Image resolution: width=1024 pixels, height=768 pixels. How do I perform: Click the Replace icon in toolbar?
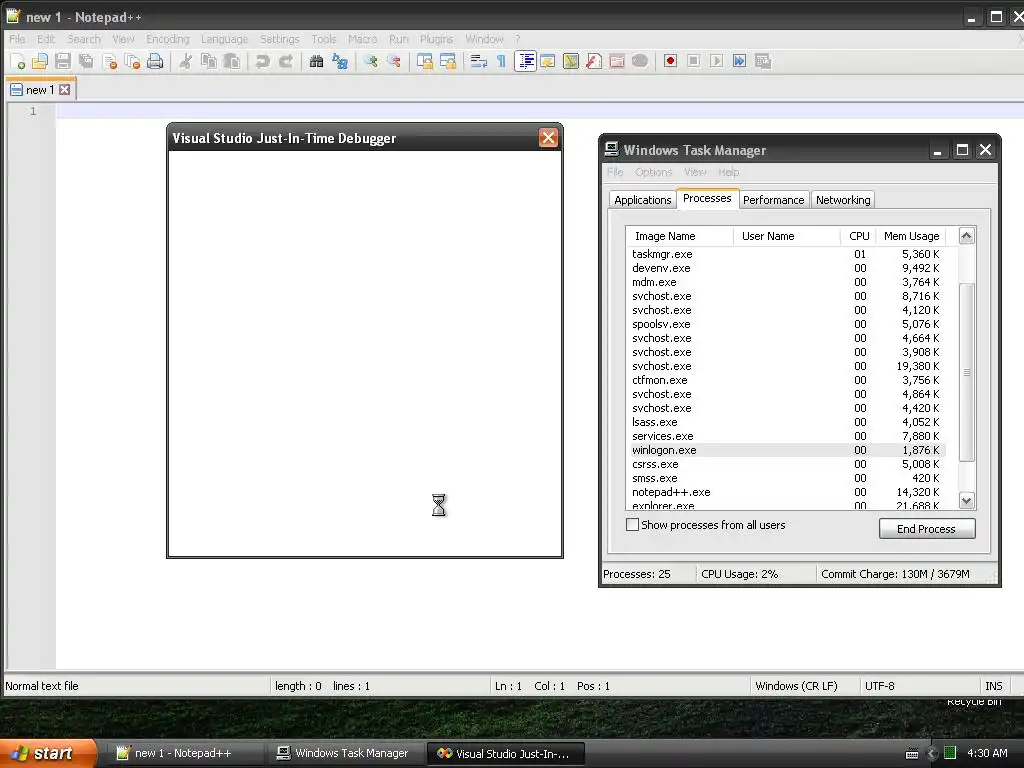coord(340,61)
